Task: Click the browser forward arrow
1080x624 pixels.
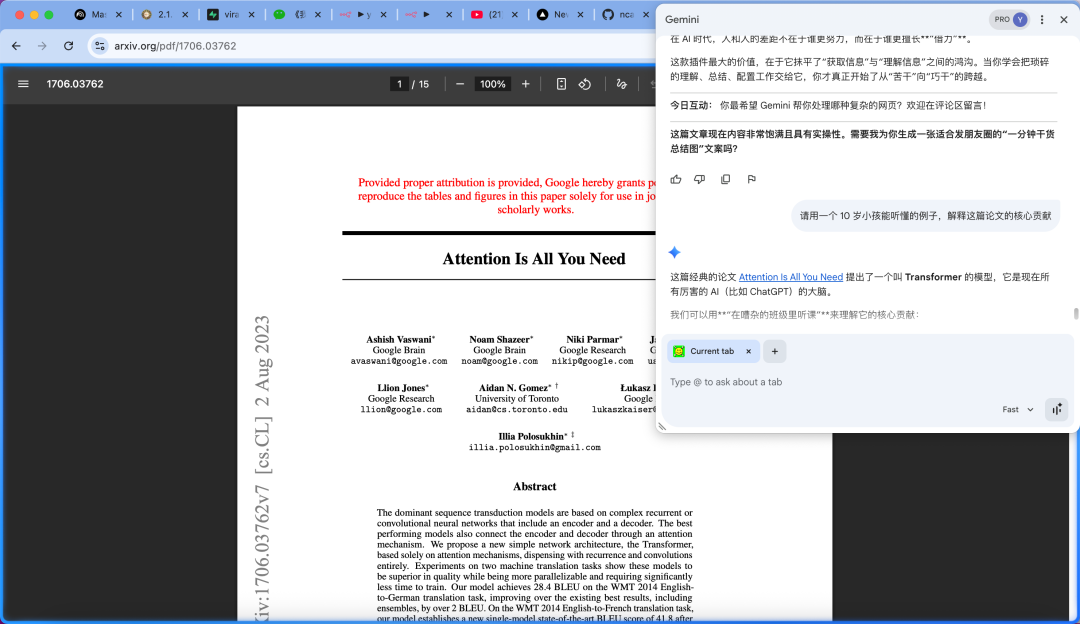Action: coord(42,46)
